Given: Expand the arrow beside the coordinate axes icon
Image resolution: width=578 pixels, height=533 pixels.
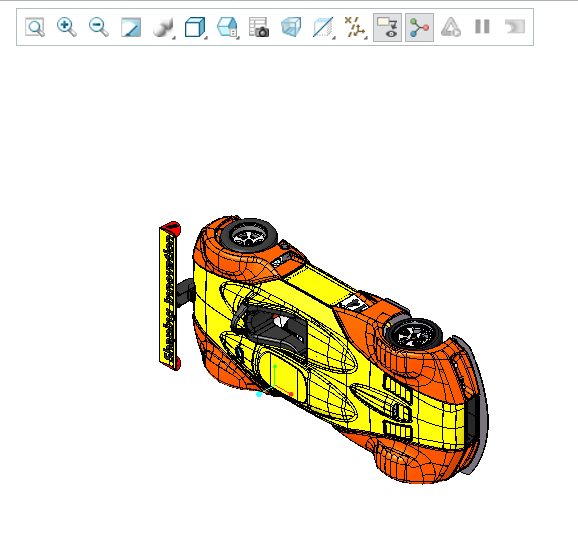Looking at the screenshot, I should click(366, 38).
